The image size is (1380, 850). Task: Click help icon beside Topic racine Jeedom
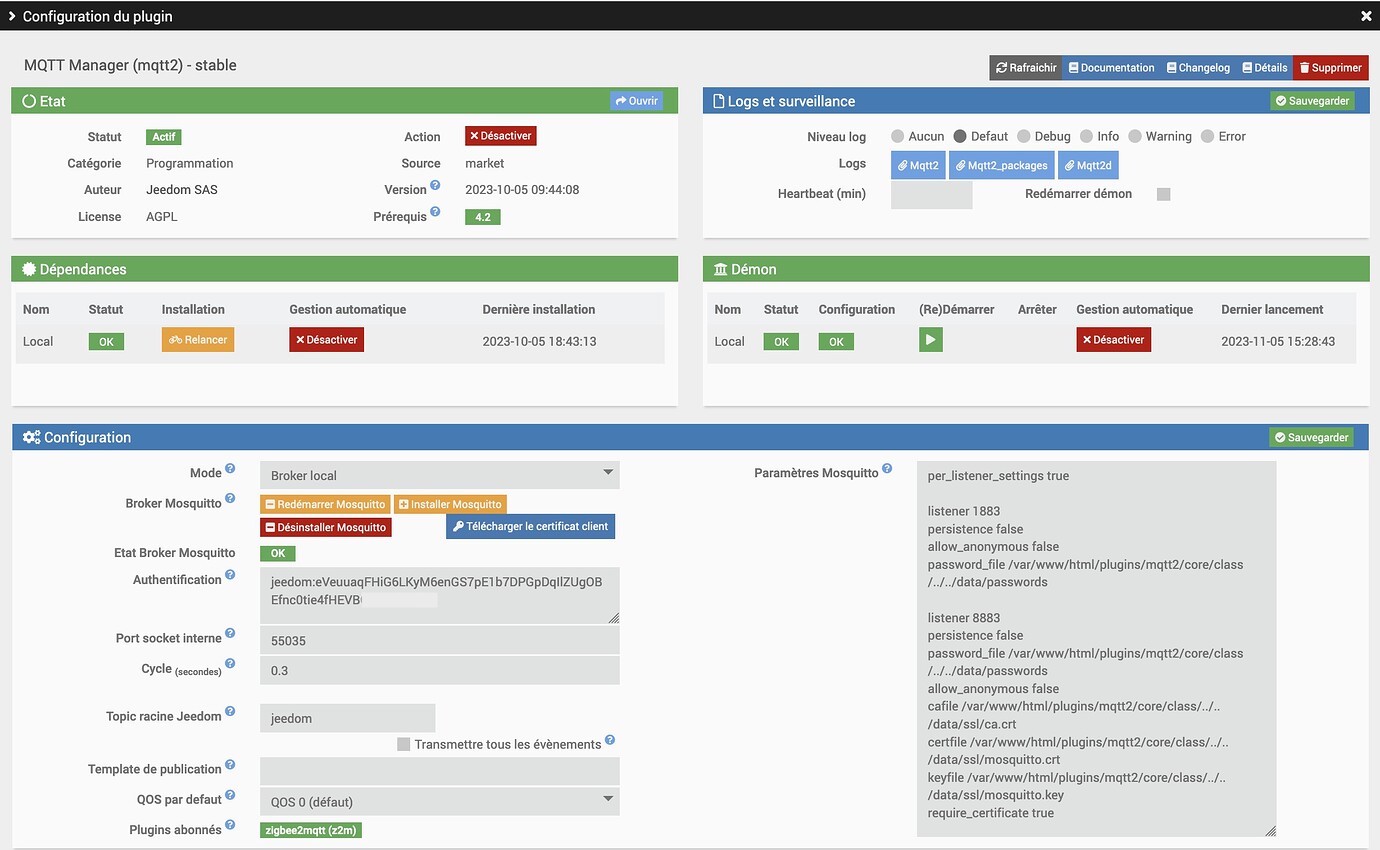tap(230, 712)
